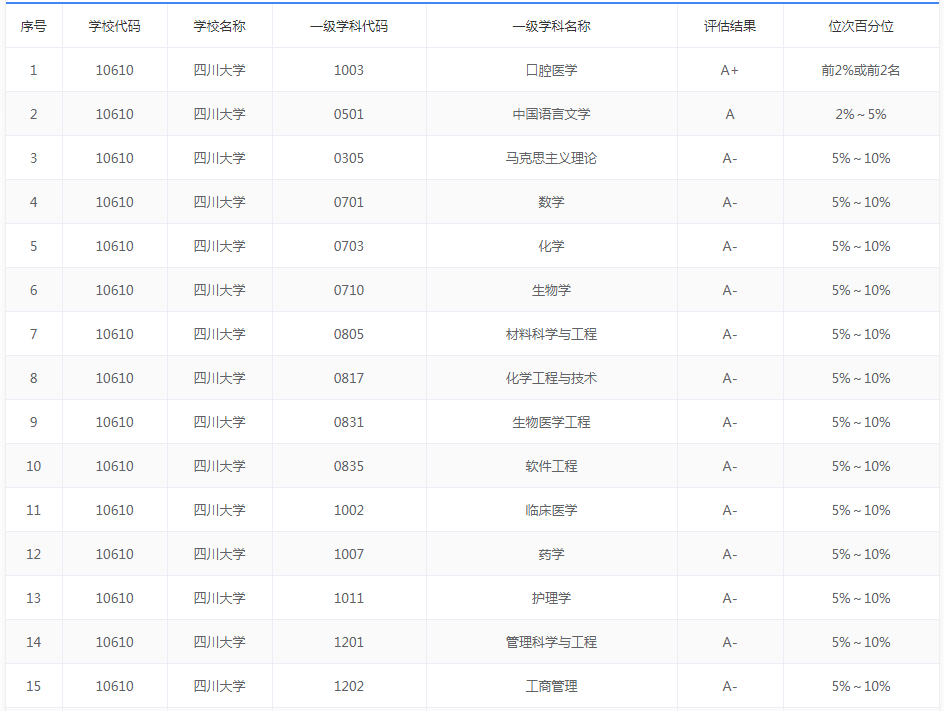This screenshot has height=711, width=944.
Task: Click subject code 0501
Action: [x=349, y=114]
